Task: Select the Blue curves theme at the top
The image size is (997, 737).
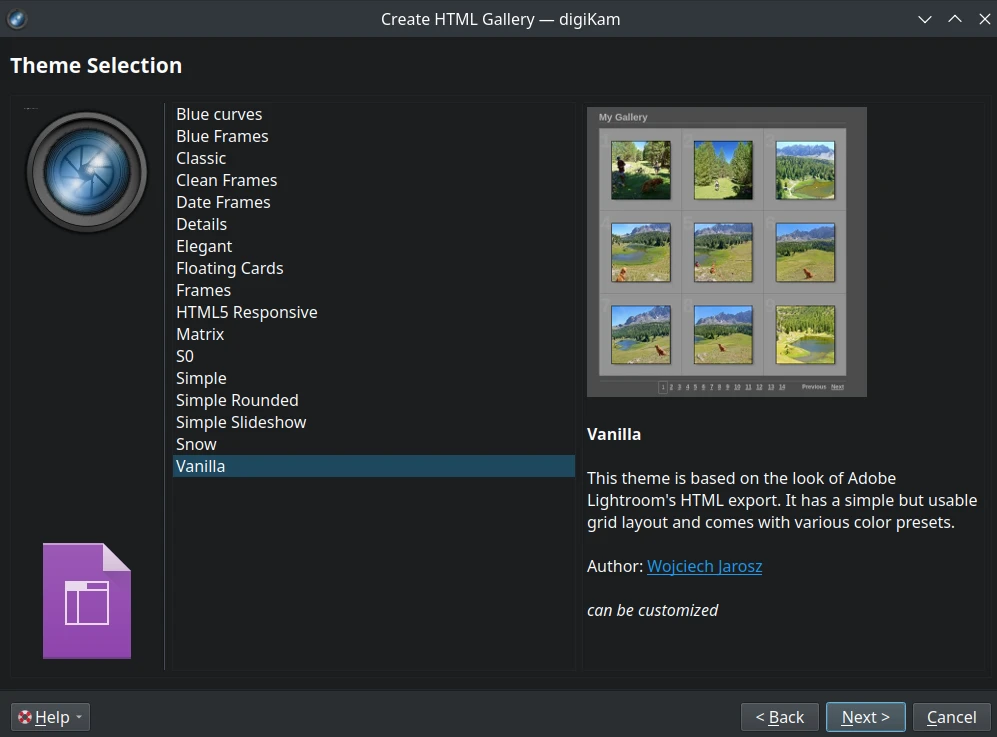Action: (218, 114)
